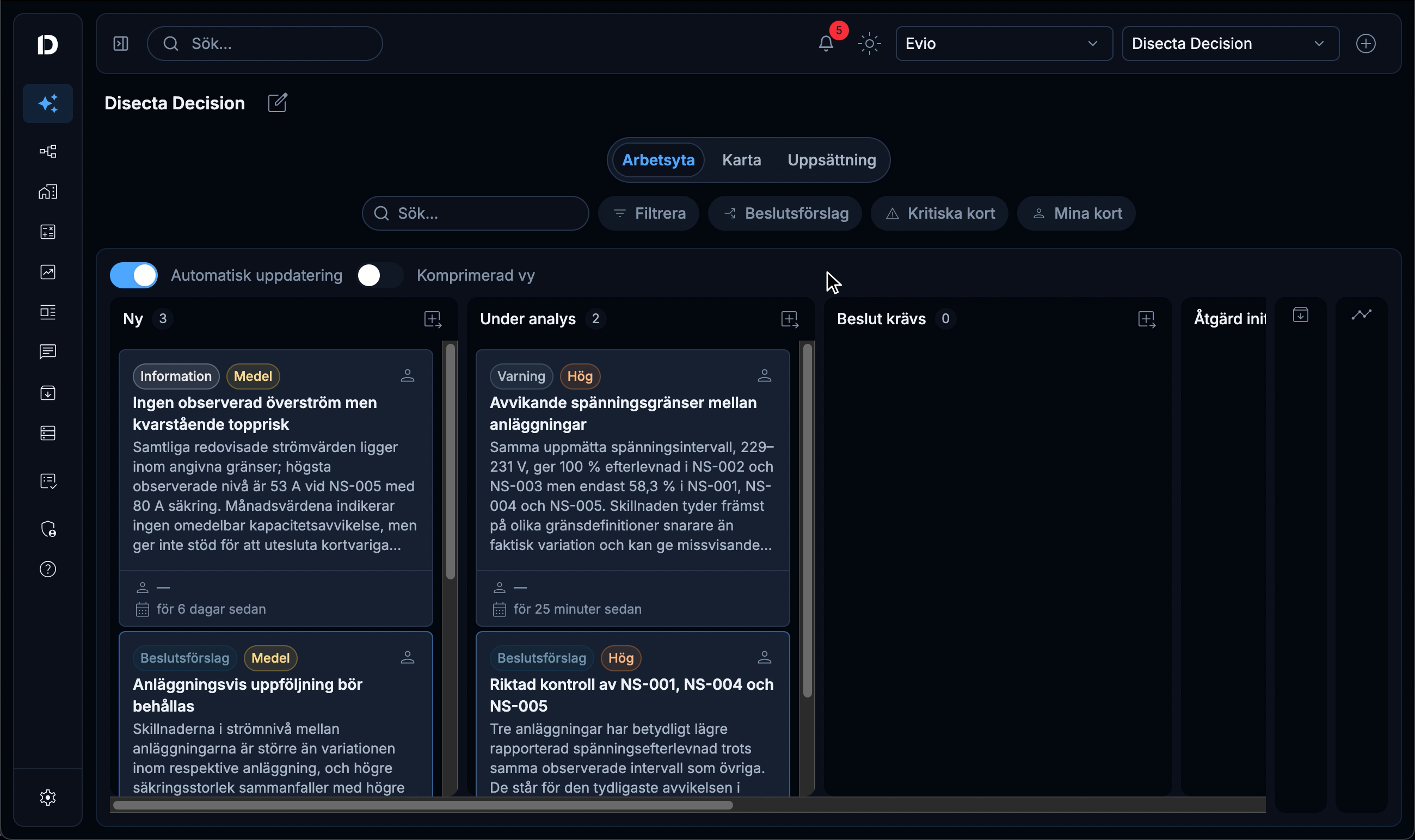Screen dimensions: 1415x840
Task: Click the edit icon beside Disecta Decision title
Action: point(278,103)
